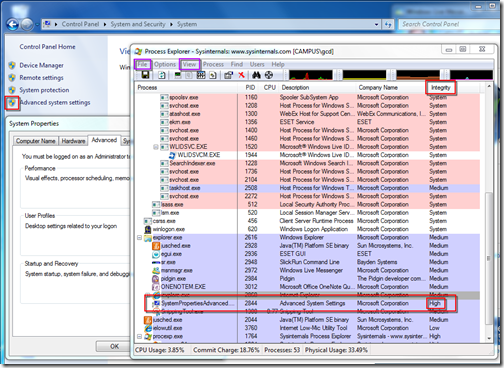Click the System protection shield icon

tap(12, 90)
